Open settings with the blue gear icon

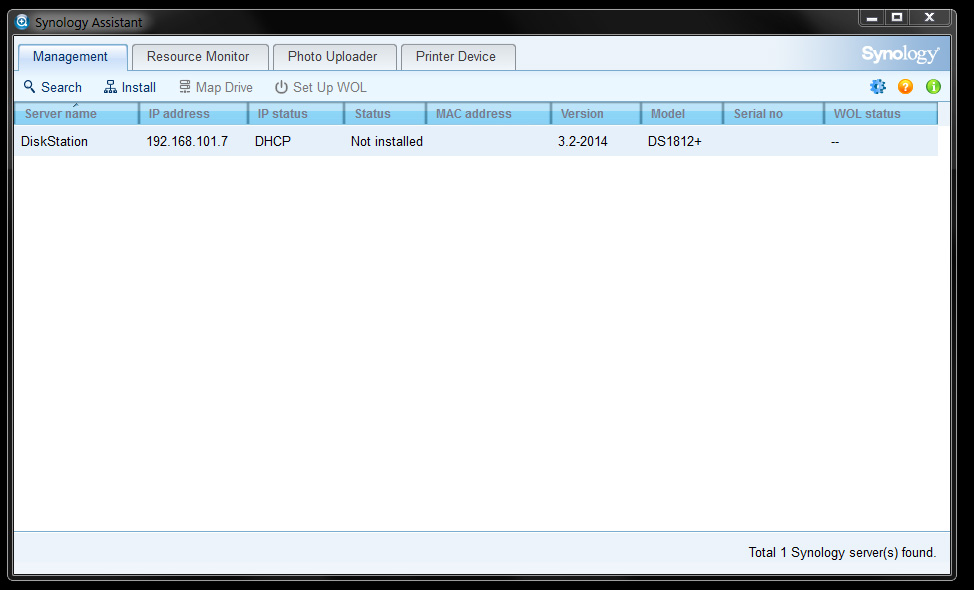(877, 86)
